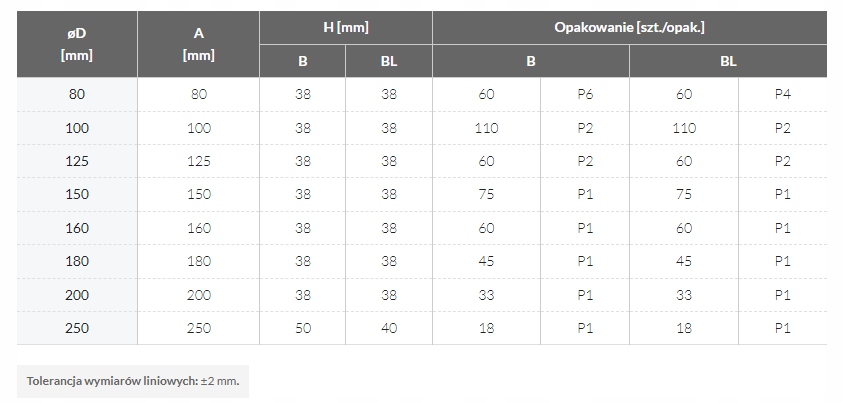Click 160 in the A [mm] column
Image resolution: width=844 pixels, height=403 pixels.
(198, 228)
